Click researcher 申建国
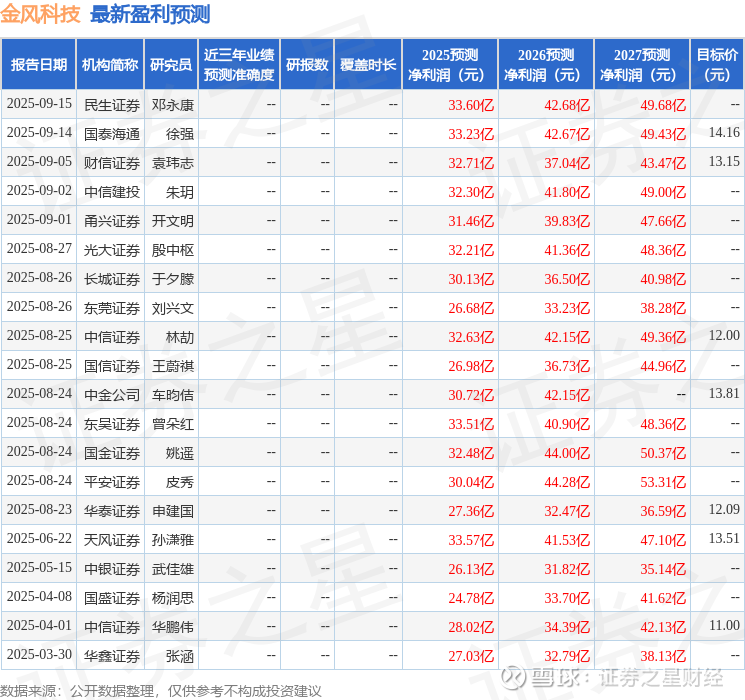This screenshot has height=700, width=745. click(172, 511)
